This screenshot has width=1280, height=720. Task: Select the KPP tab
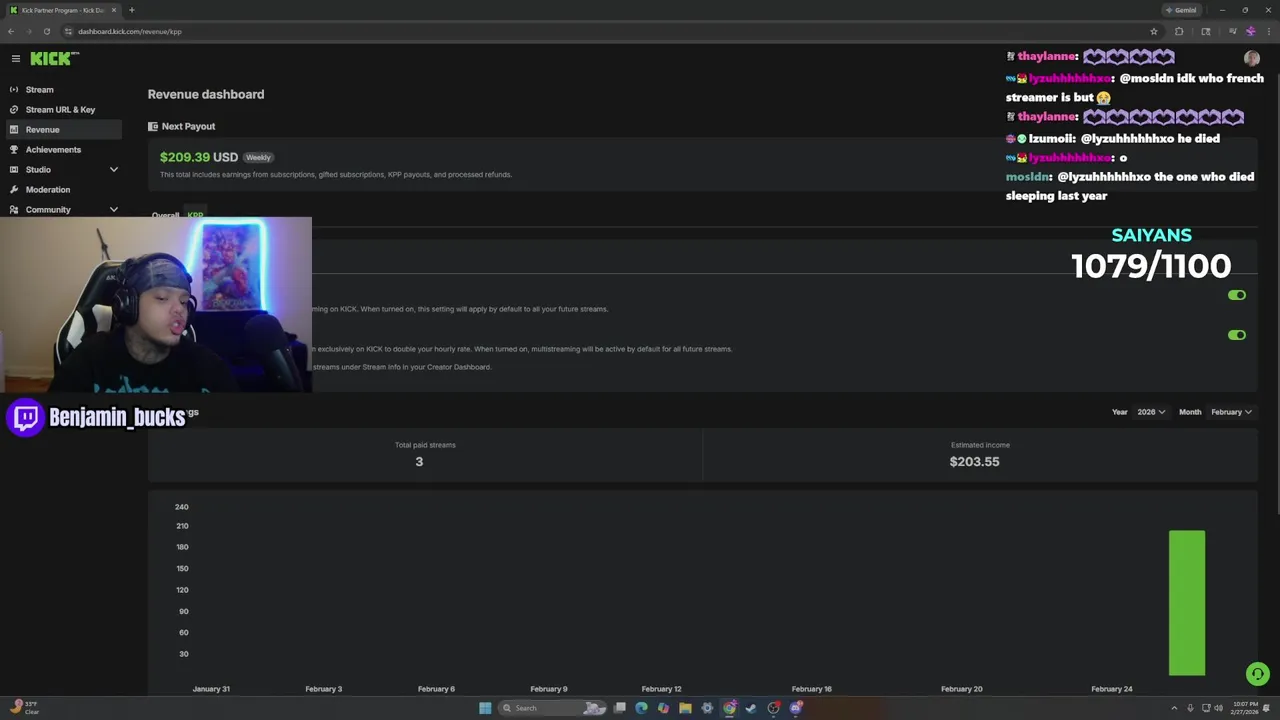click(195, 215)
